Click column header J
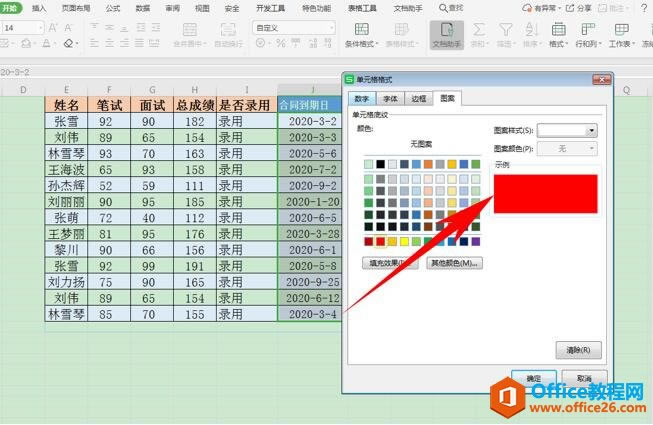 [x=310, y=89]
